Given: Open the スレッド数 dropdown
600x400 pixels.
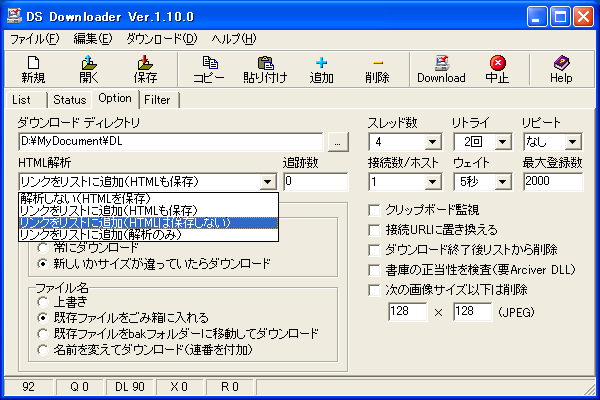Looking at the screenshot, I should point(432,142).
